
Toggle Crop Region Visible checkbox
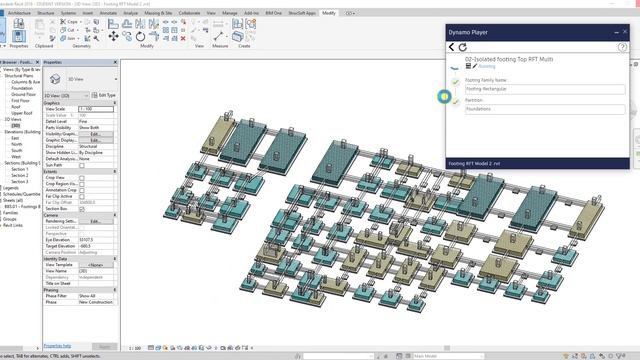pyautogui.click(x=82, y=184)
